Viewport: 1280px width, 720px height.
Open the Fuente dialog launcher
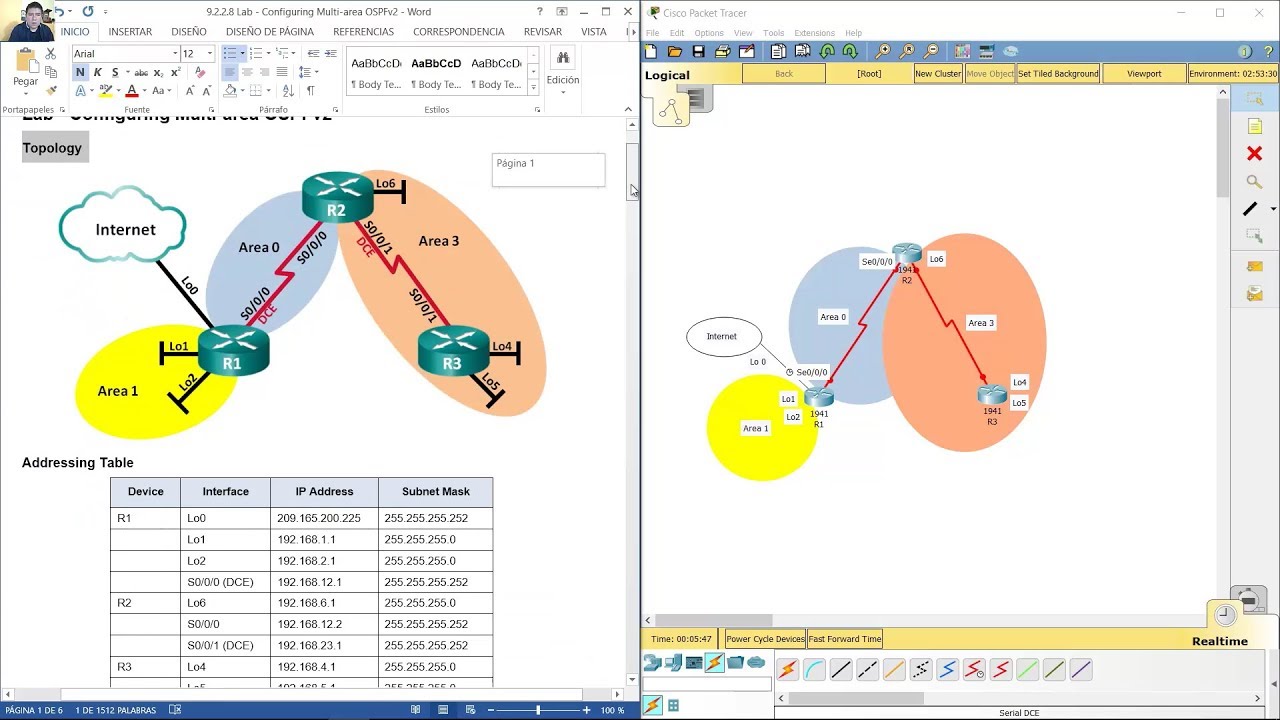pyautogui.click(x=212, y=110)
